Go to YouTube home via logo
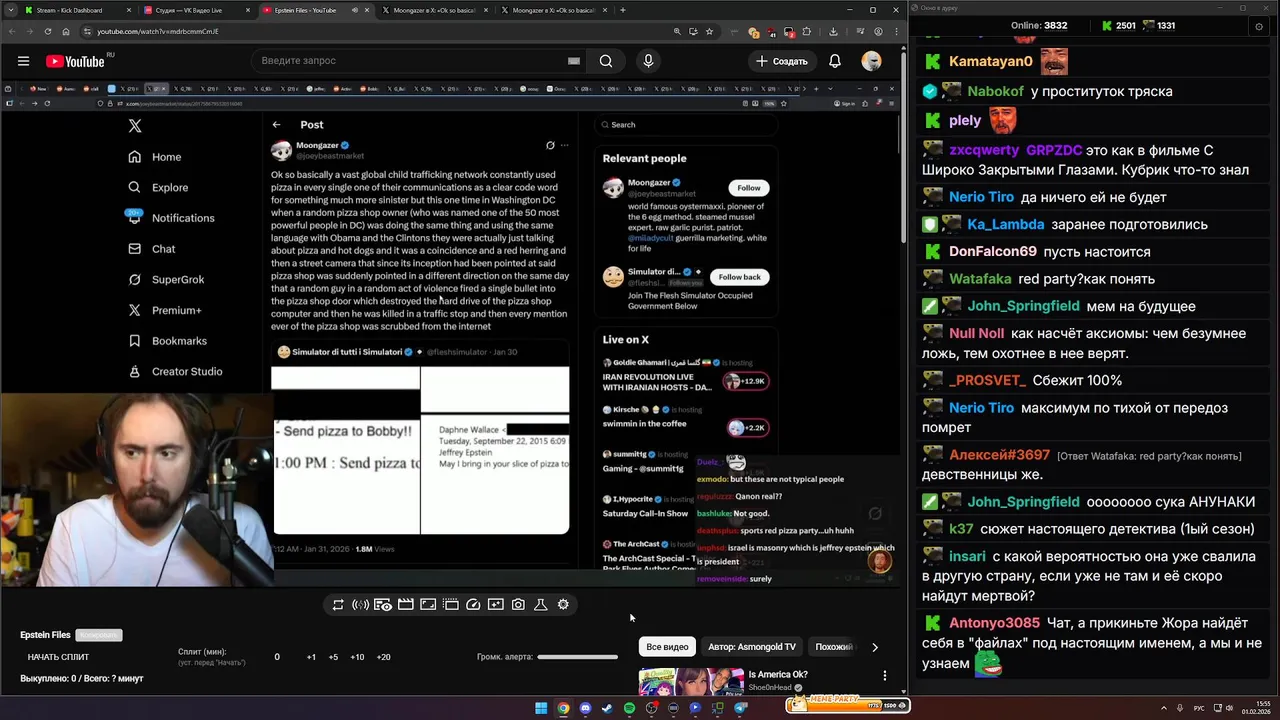1280x720 pixels. (75, 61)
